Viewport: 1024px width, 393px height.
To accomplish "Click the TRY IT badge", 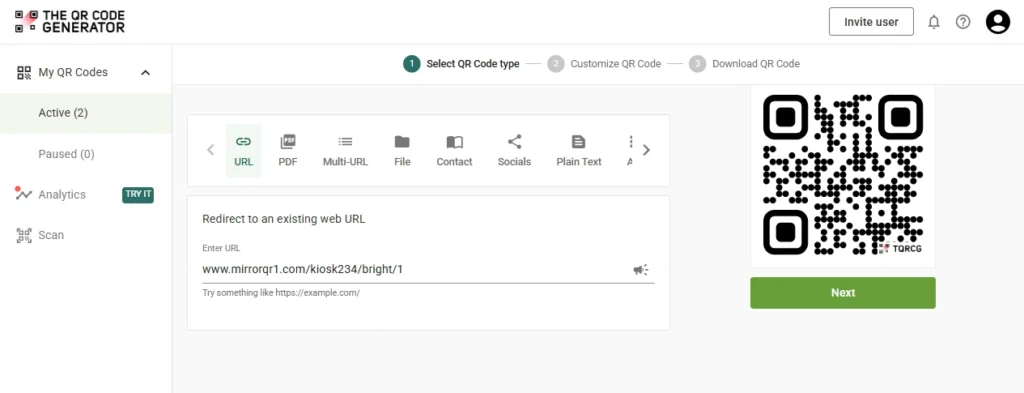I will tap(138, 195).
